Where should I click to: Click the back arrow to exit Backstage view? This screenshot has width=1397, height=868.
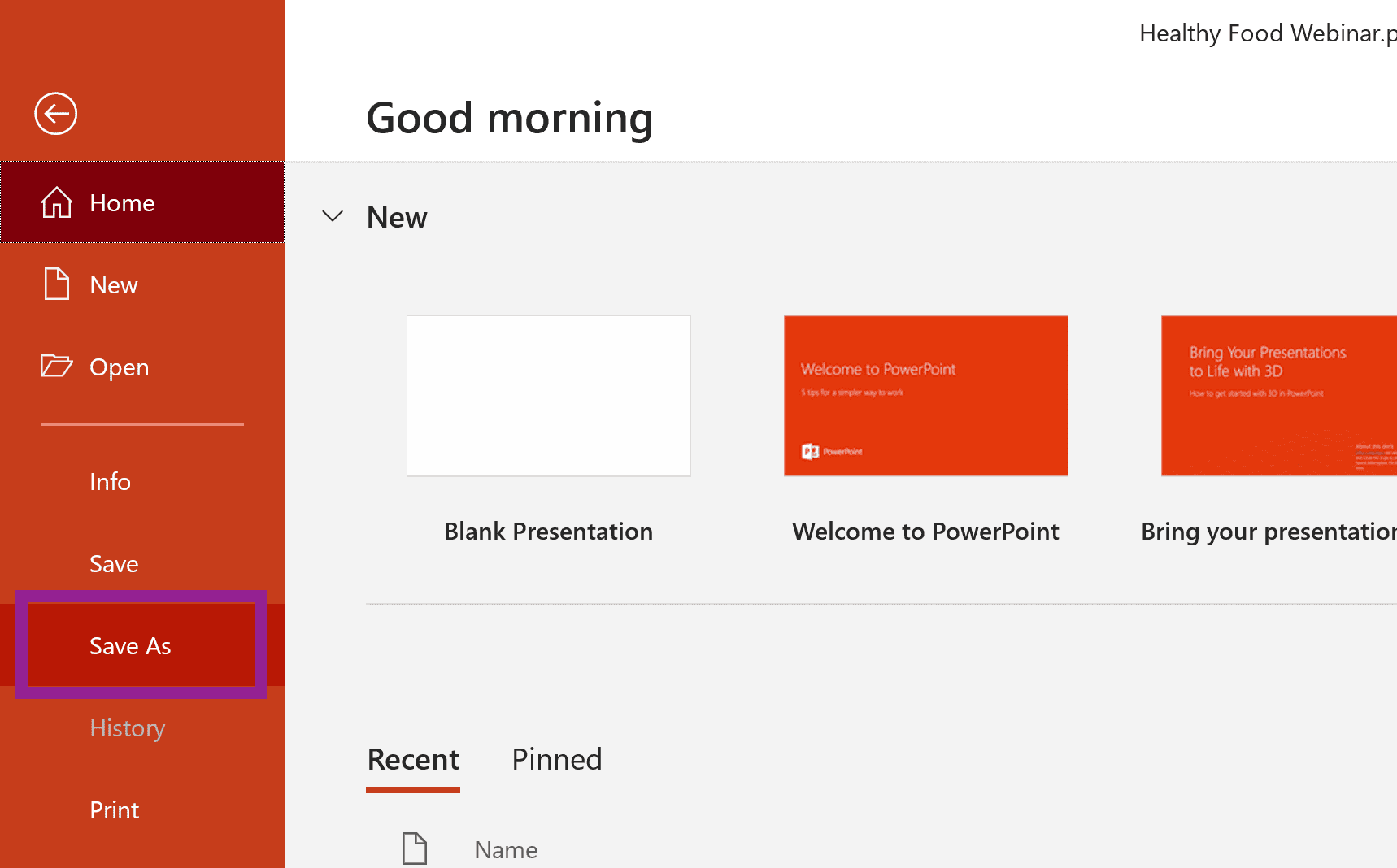coord(54,114)
